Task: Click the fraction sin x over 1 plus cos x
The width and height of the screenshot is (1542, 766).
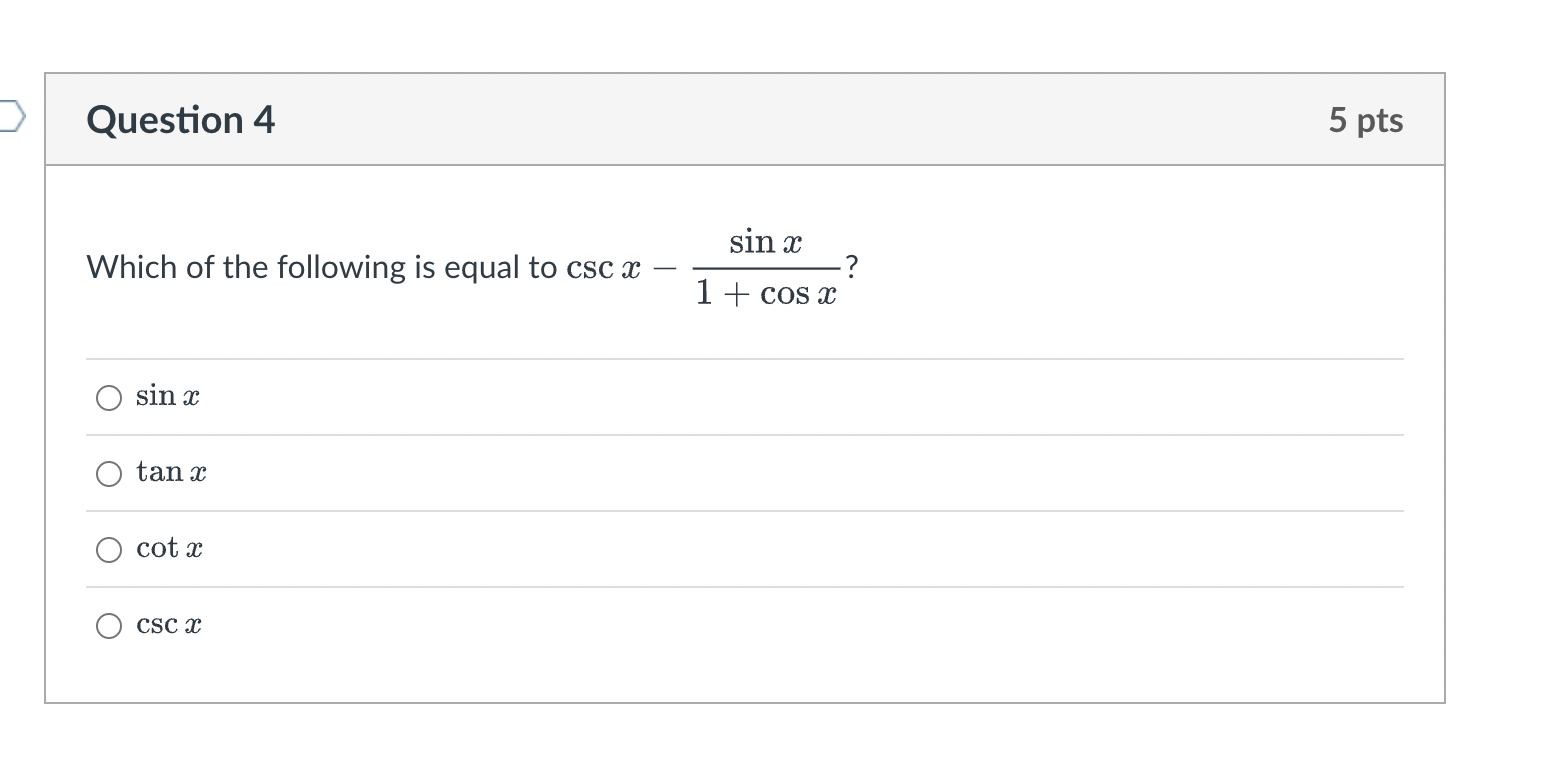Action: 765,266
